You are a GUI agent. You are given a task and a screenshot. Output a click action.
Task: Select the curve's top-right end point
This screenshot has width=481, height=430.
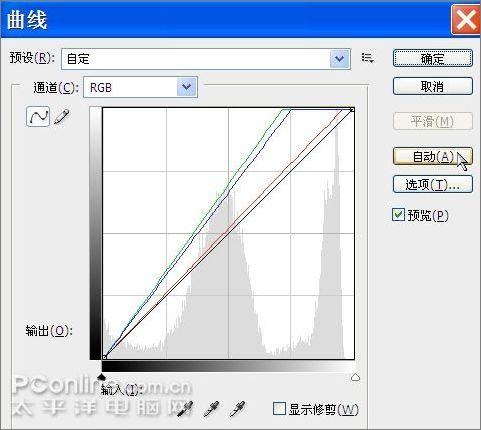point(352,110)
